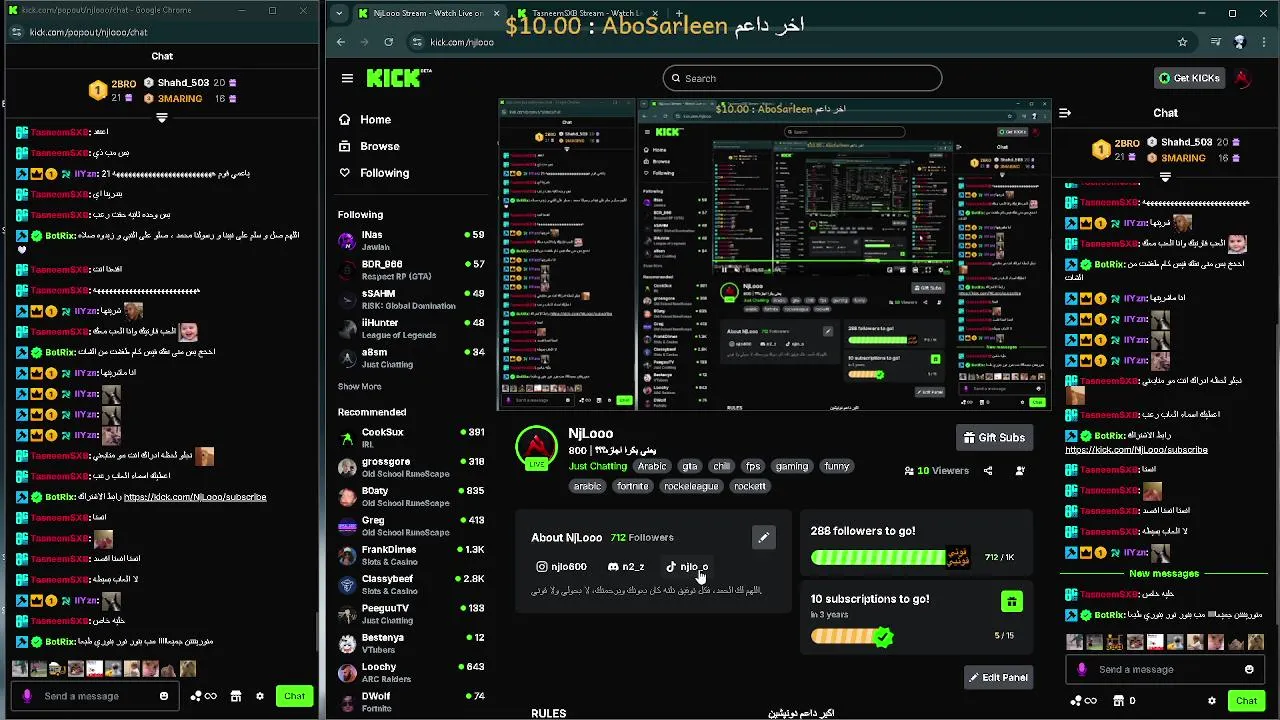Open Discord link n2_z

(626, 567)
